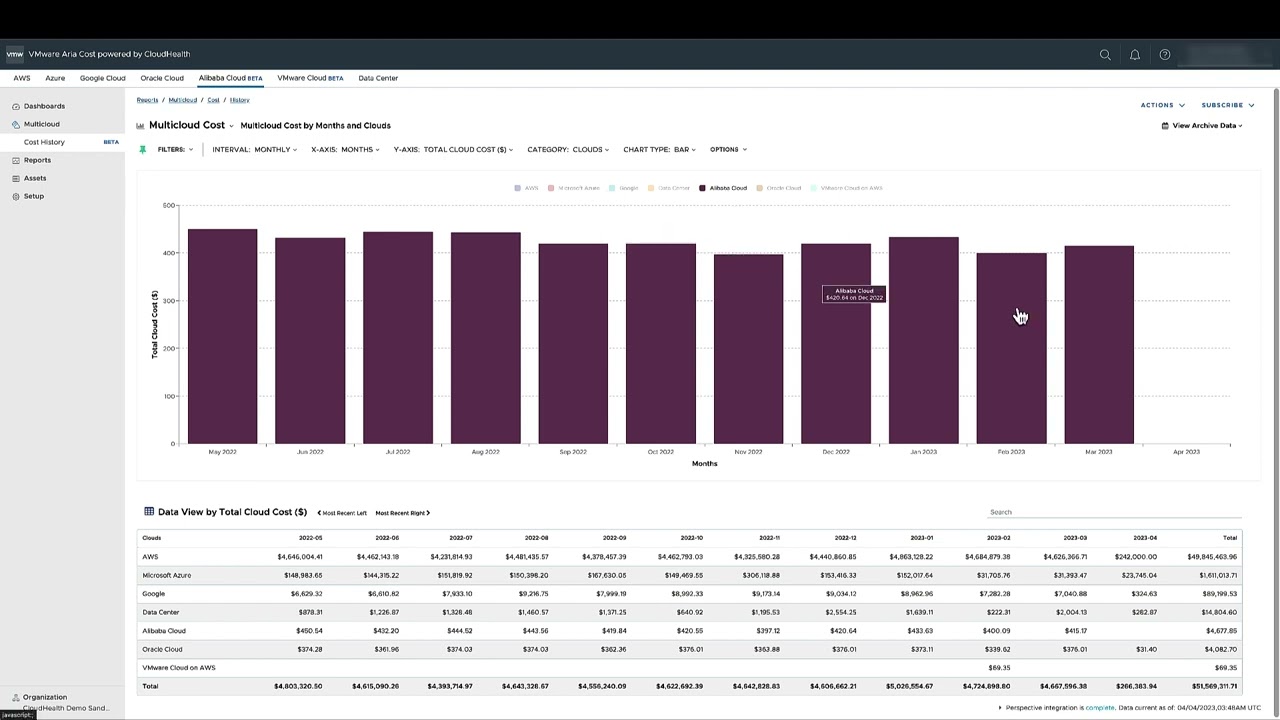The width and height of the screenshot is (1280, 720).
Task: Open notifications bell icon
Action: tap(1135, 54)
